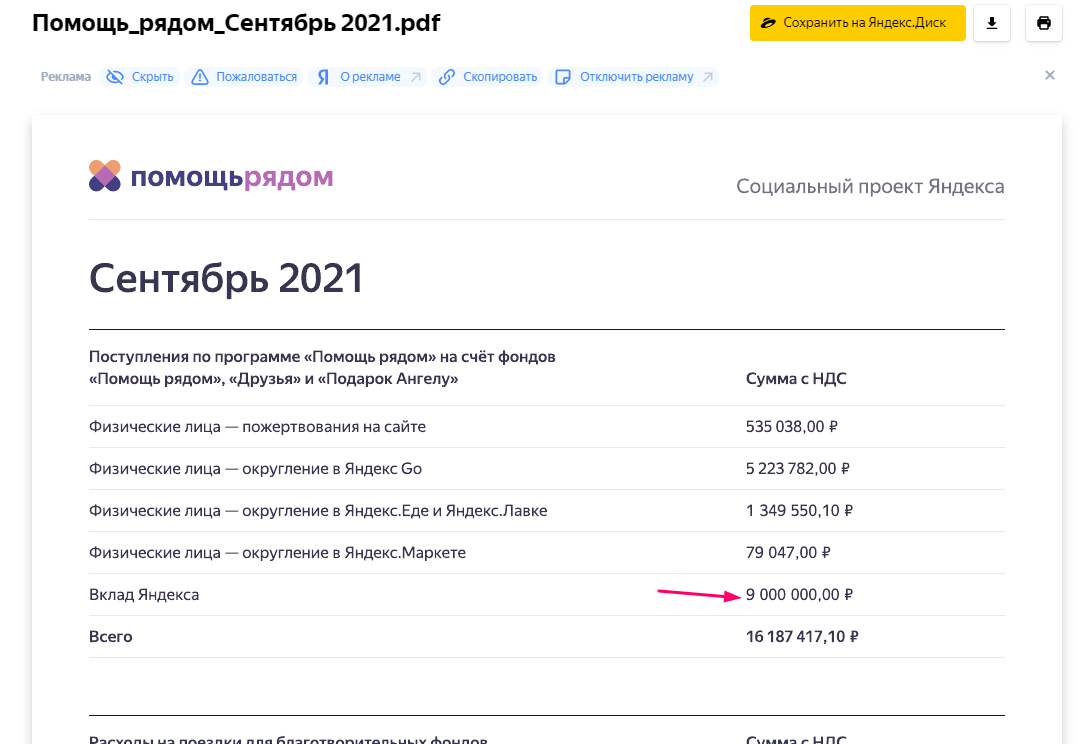The image size is (1088, 744).
Task: Save file to Yandex Disk
Action: 857,23
